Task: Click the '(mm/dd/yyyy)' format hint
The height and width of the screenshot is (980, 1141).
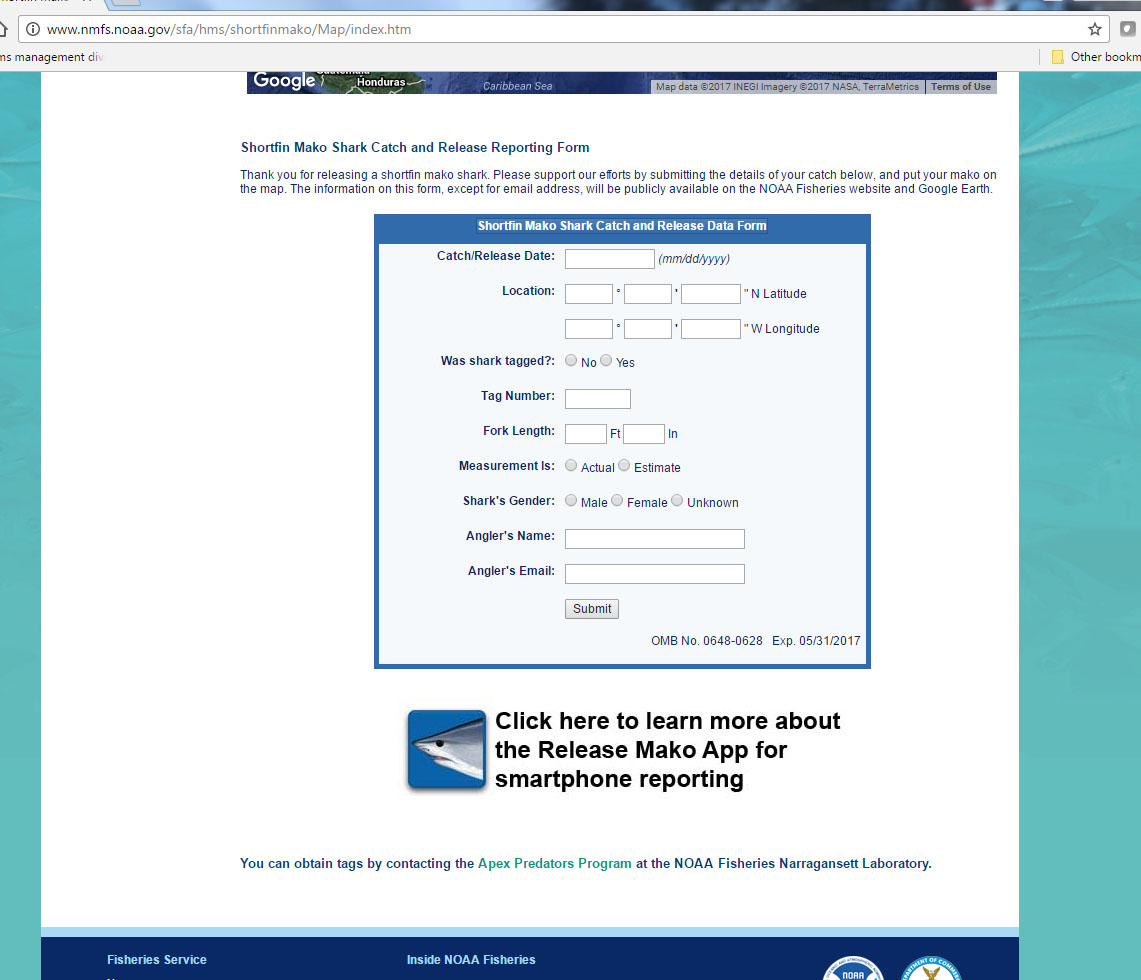Action: click(694, 259)
